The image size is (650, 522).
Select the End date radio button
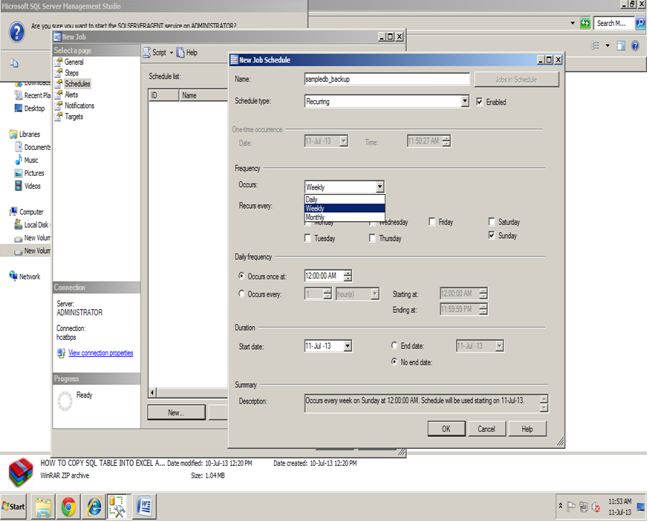394,345
